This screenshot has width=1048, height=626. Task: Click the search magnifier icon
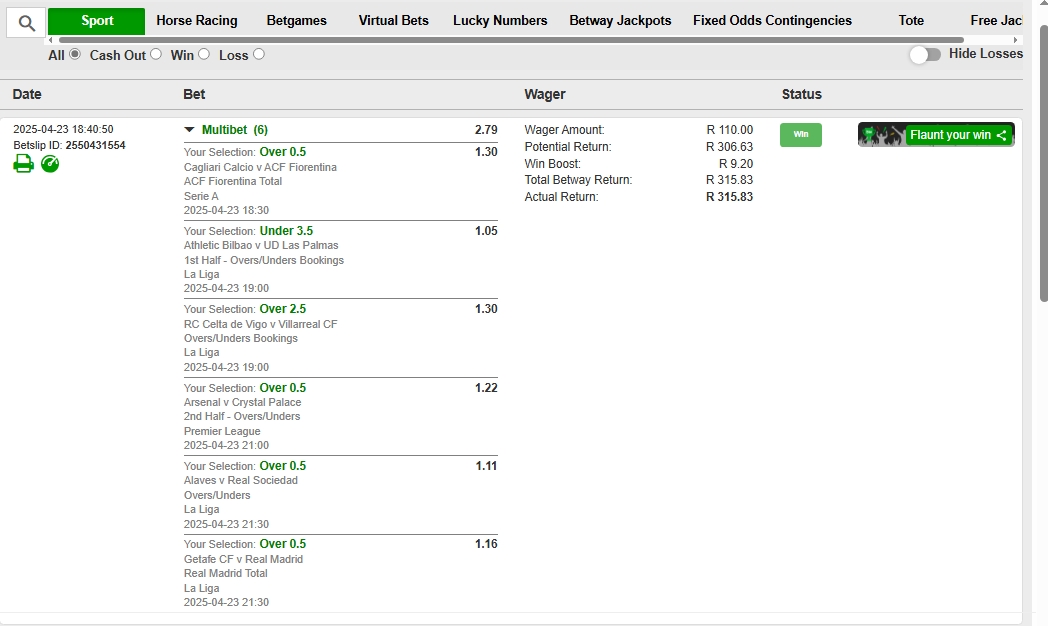[x=26, y=23]
